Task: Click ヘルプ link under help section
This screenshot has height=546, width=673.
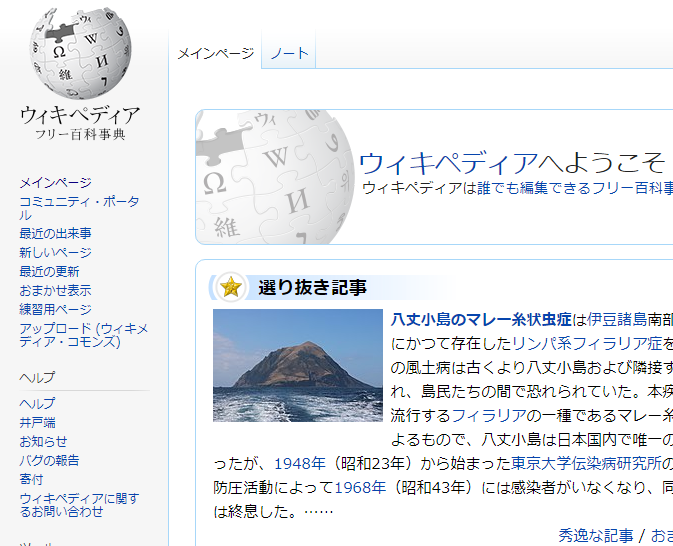Action: point(37,403)
